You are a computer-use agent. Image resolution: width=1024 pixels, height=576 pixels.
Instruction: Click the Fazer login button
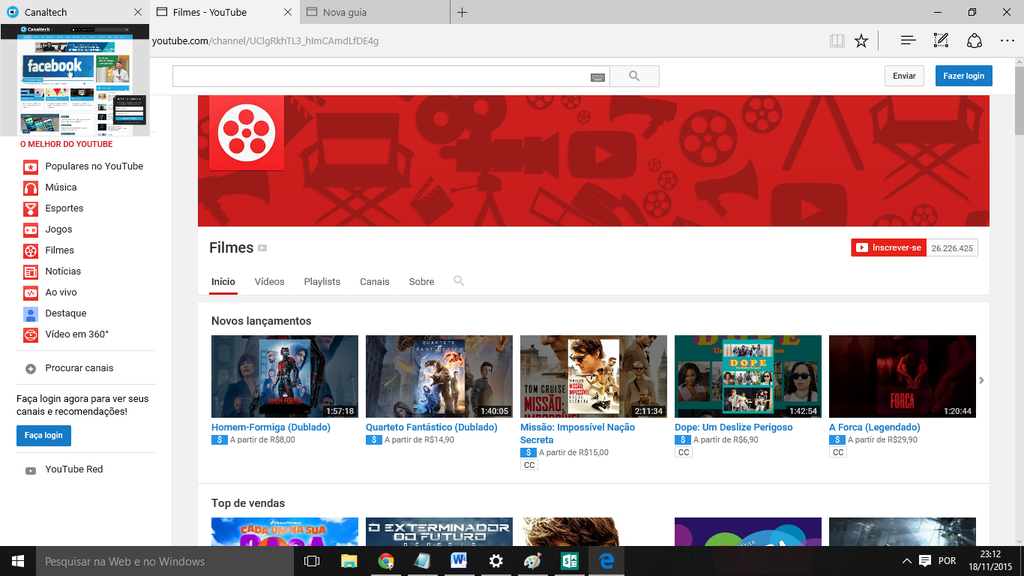click(x=963, y=76)
